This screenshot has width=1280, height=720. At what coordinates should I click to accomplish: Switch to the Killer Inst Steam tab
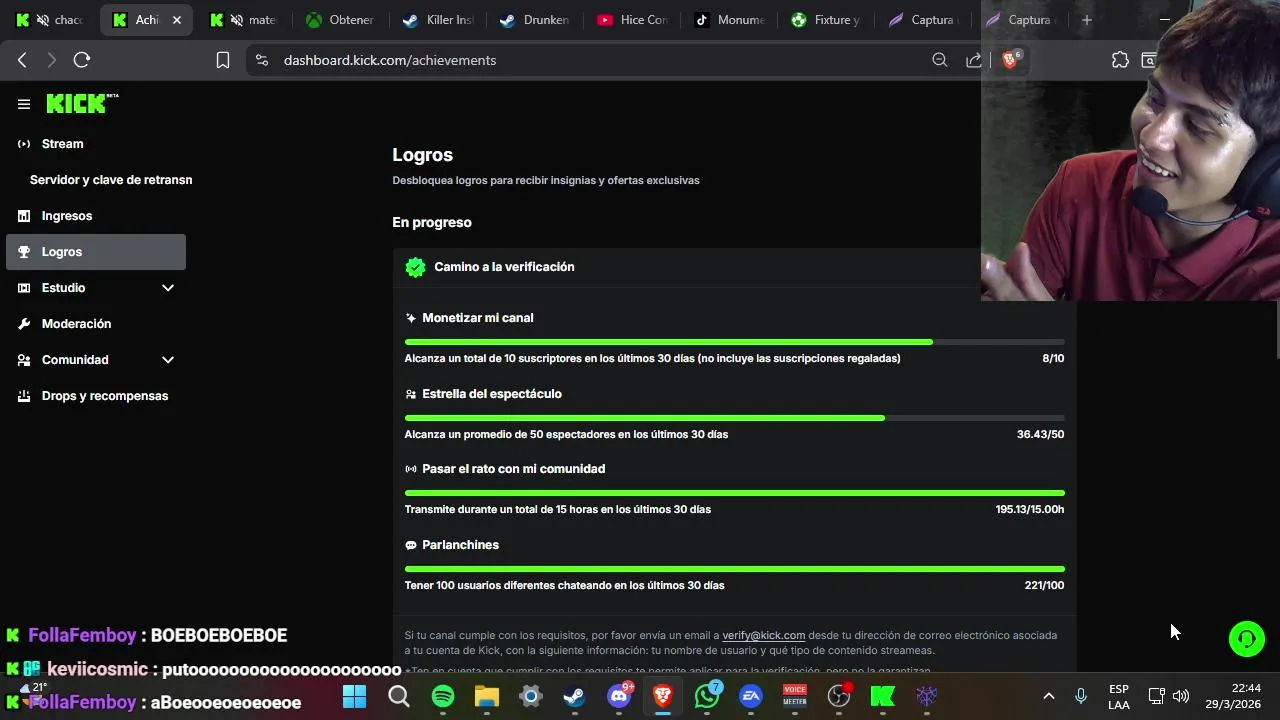click(437, 20)
